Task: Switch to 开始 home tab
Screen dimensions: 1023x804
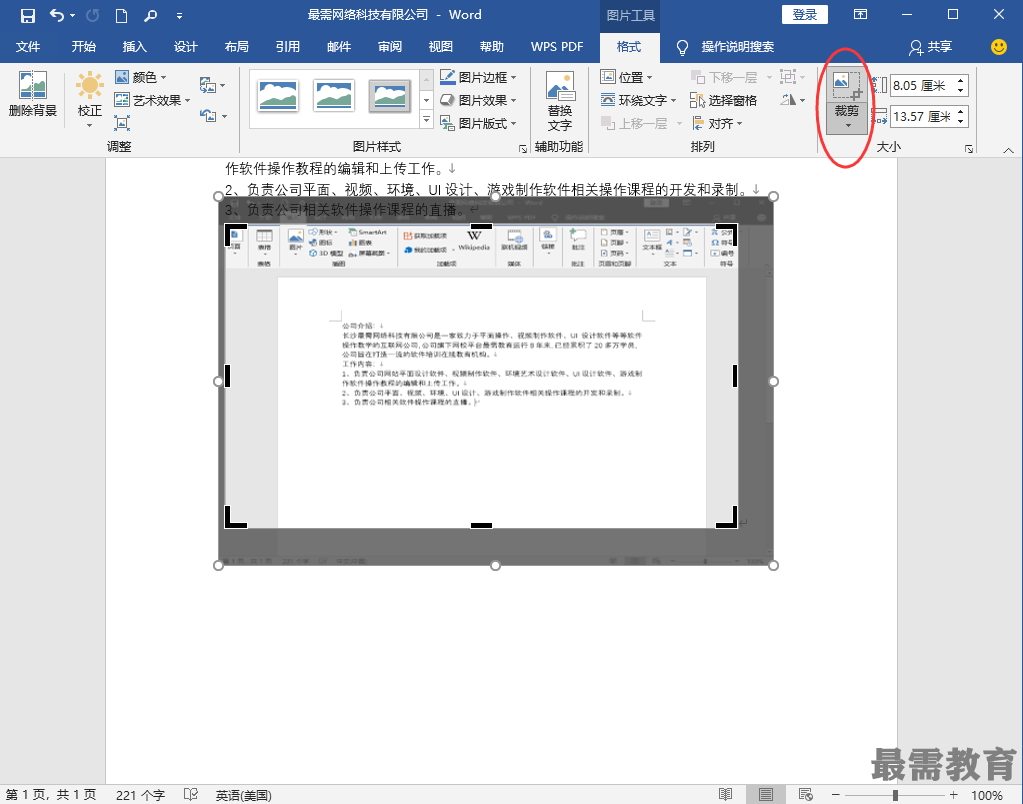Action: tap(84, 47)
